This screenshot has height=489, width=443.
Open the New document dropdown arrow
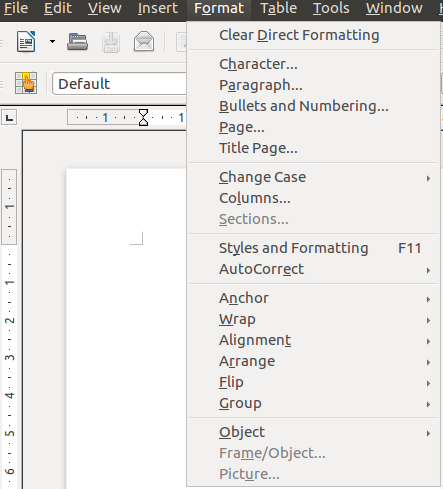(x=52, y=42)
